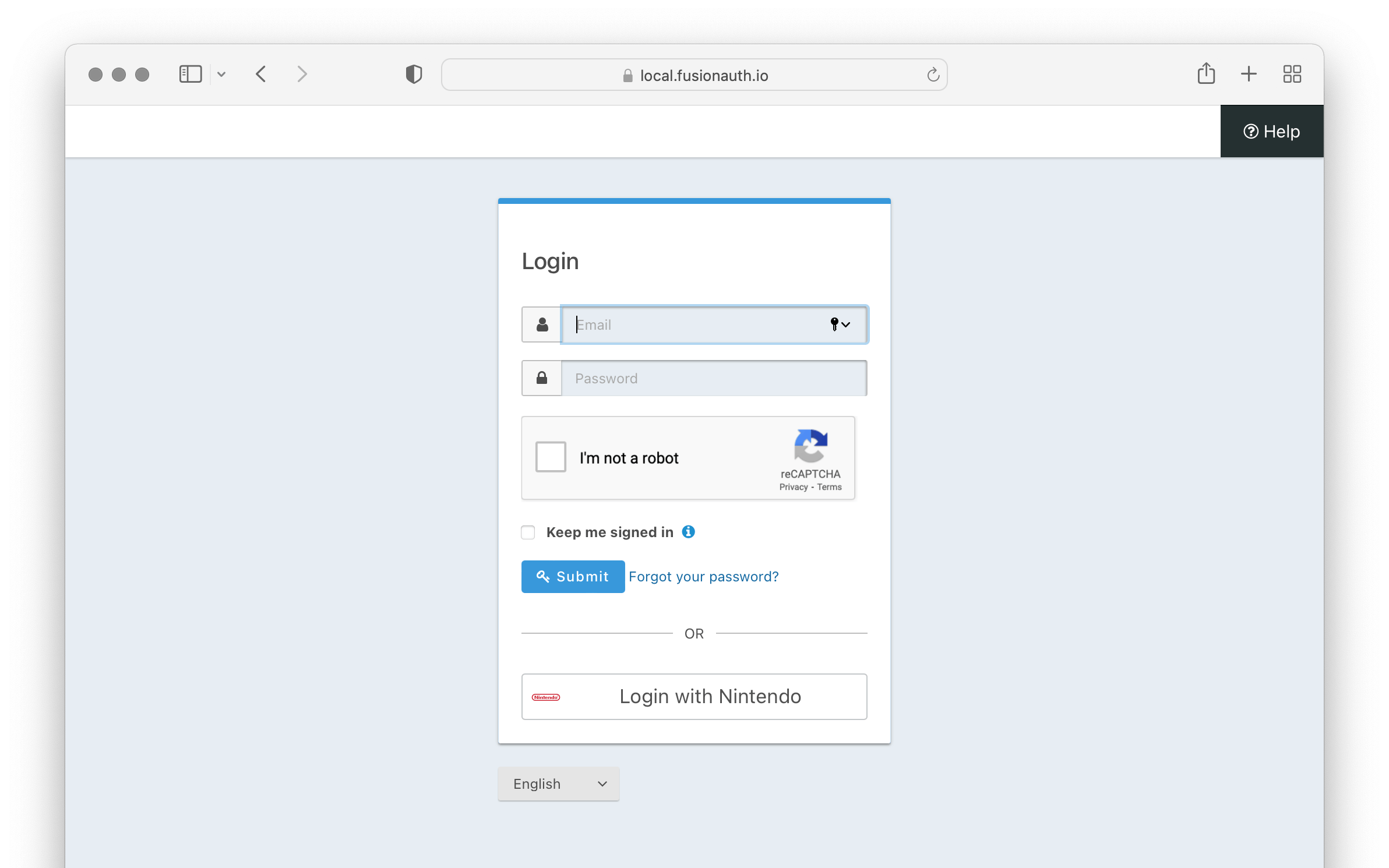Image resolution: width=1389 pixels, height=868 pixels.
Task: Toggle the 'I'm not a robot' reCAPTCHA checkbox
Action: click(551, 458)
